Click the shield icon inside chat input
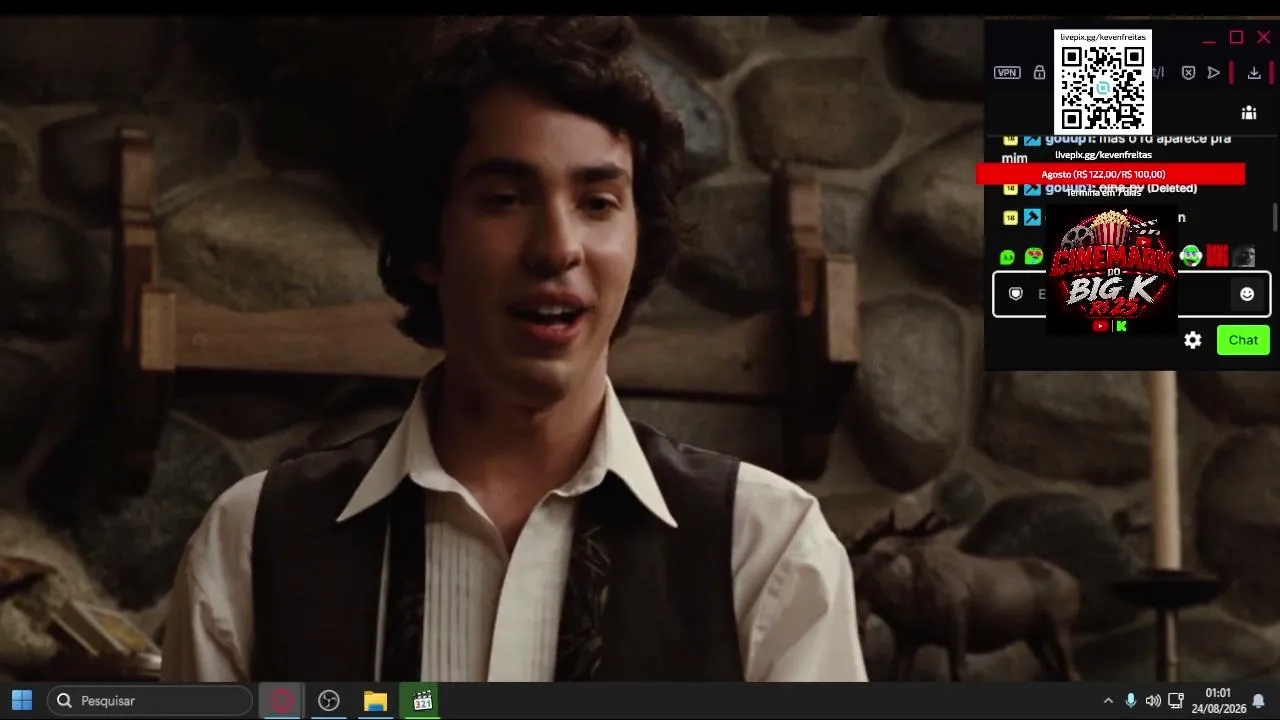The image size is (1280, 720). pyautogui.click(x=1016, y=294)
